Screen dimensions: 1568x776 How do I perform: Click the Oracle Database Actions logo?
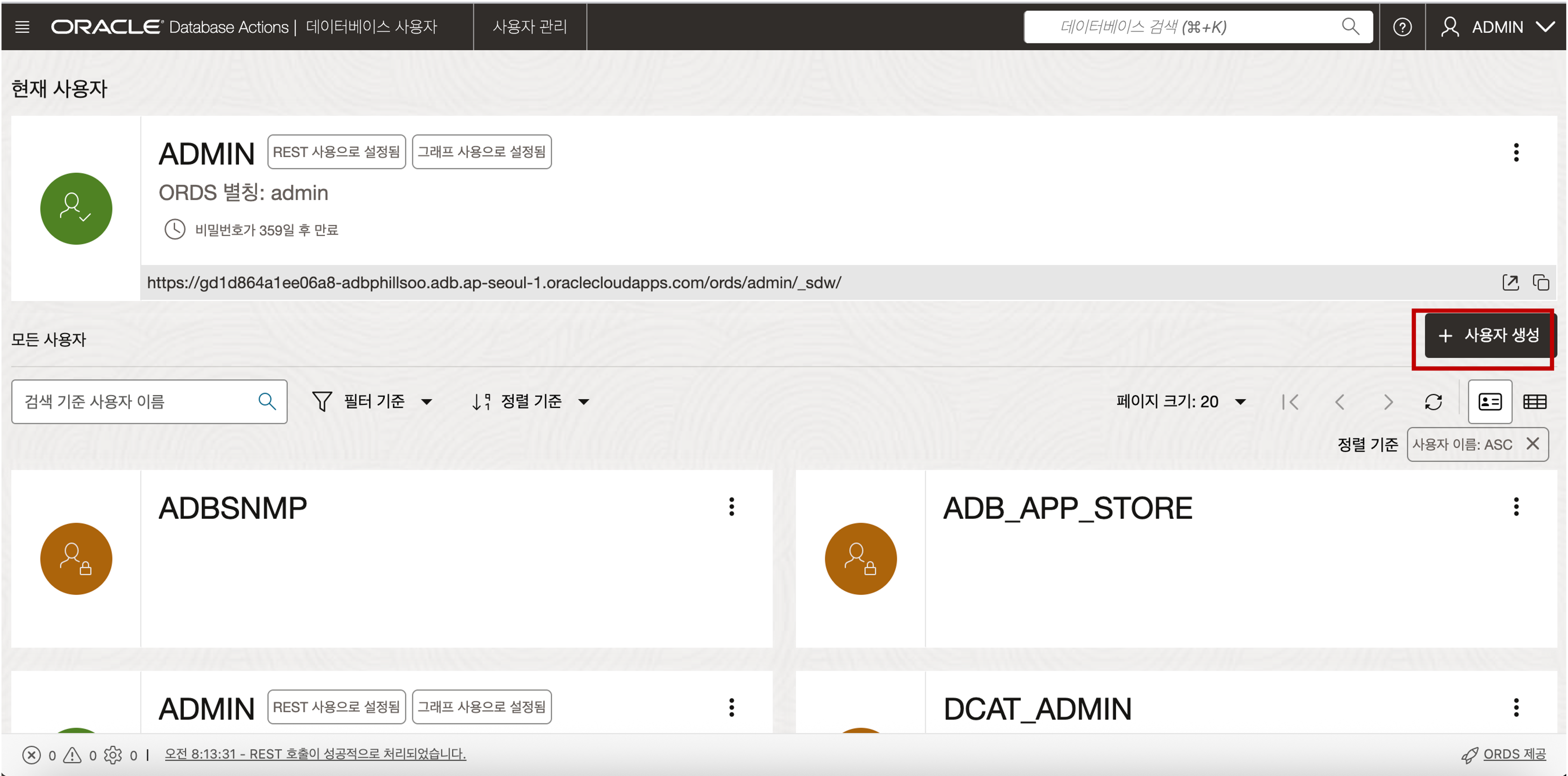pos(170,27)
